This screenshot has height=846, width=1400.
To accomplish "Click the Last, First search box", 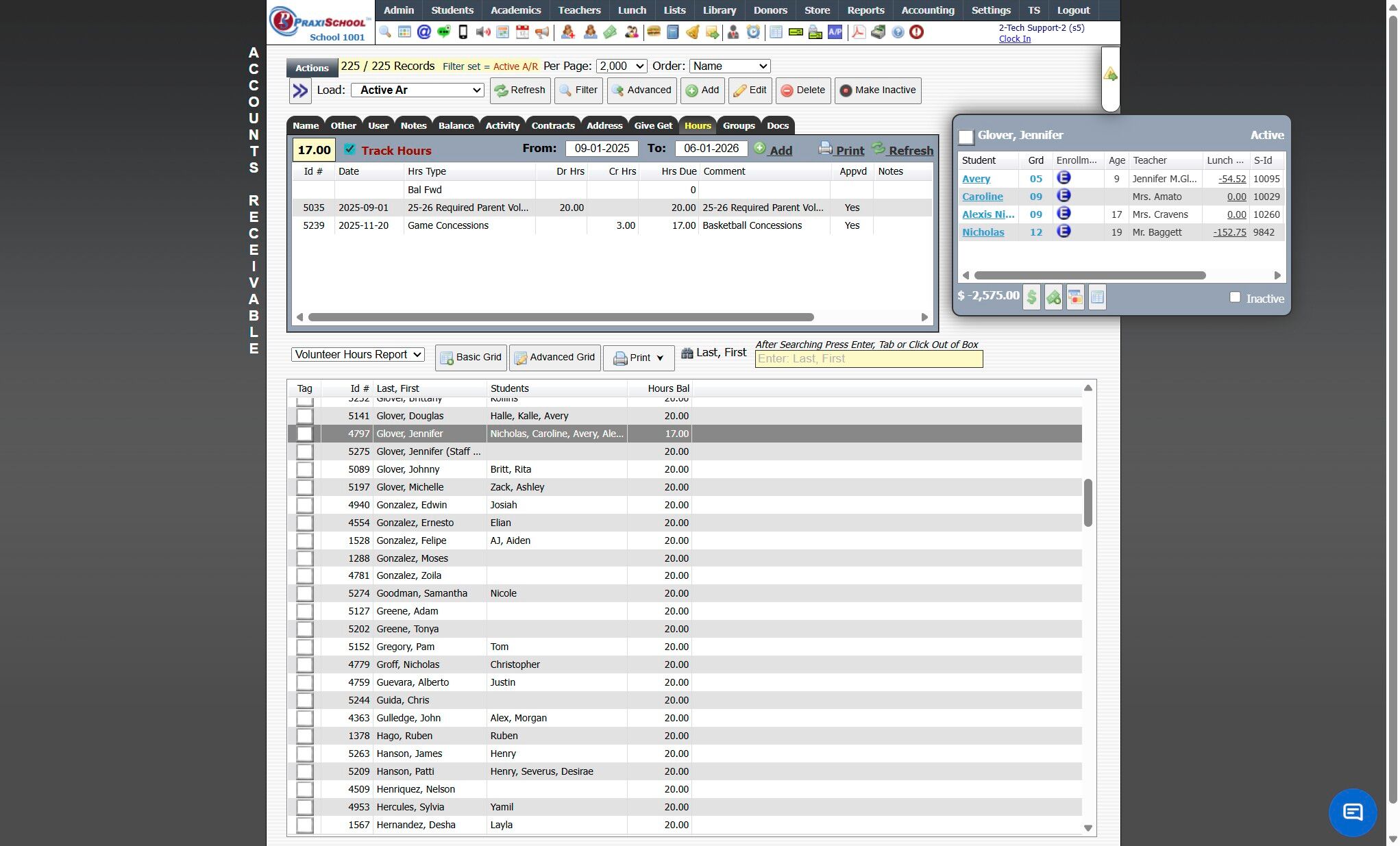I will click(x=868, y=359).
